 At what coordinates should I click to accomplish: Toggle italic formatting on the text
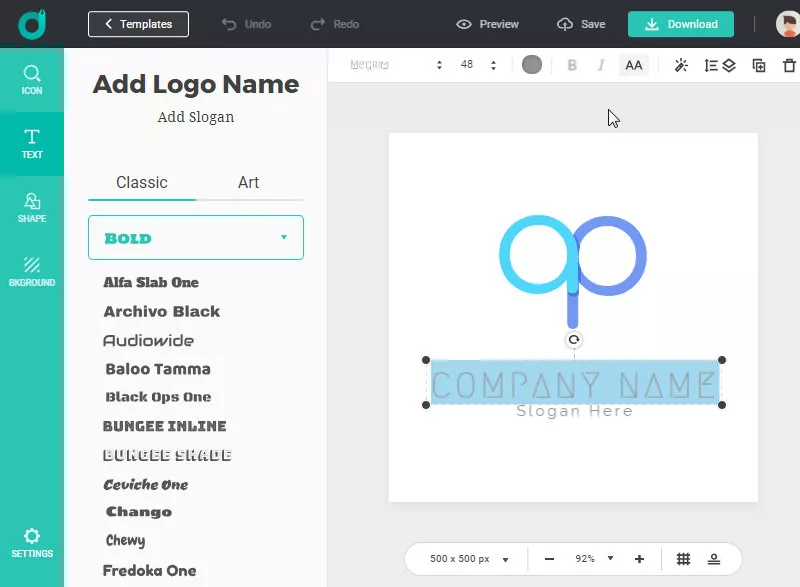coord(601,65)
